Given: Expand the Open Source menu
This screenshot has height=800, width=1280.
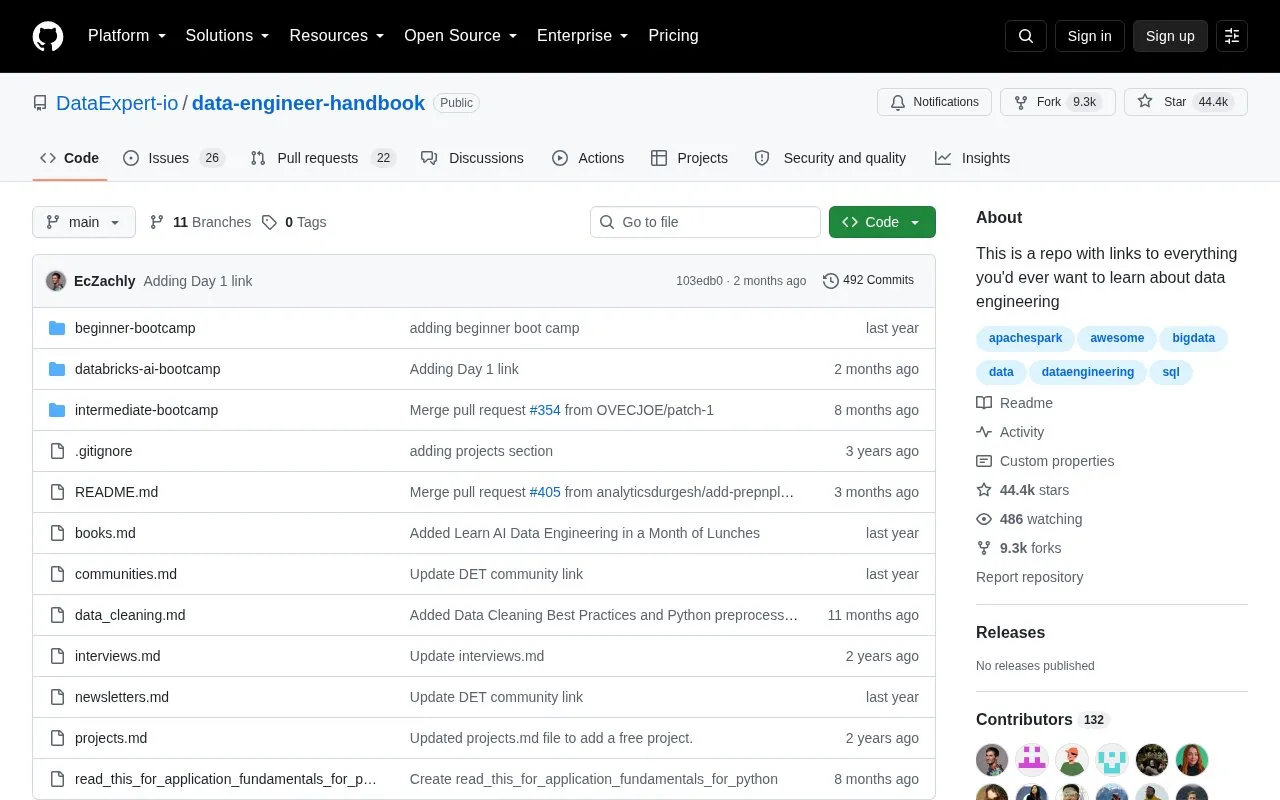Looking at the screenshot, I should coord(461,36).
